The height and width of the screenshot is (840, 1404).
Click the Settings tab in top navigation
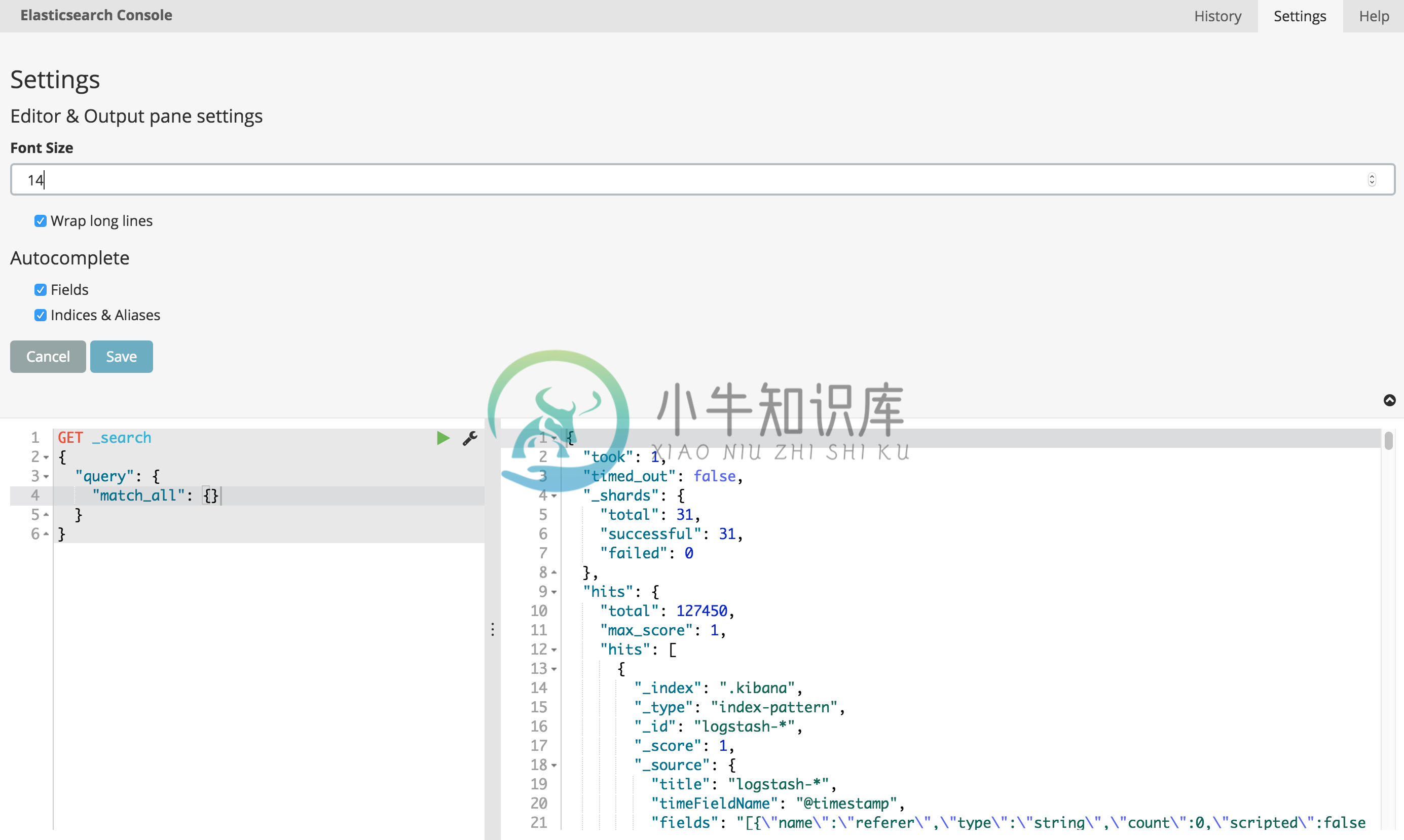coord(1300,15)
